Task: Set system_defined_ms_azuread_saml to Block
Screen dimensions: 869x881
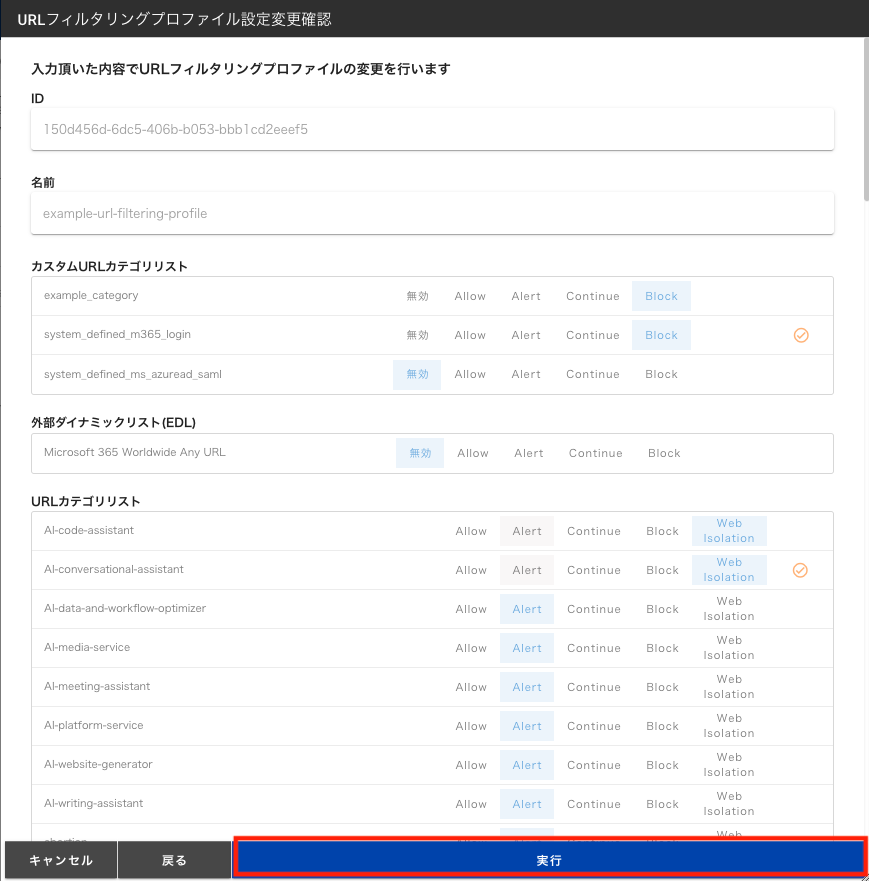Action: pos(661,375)
